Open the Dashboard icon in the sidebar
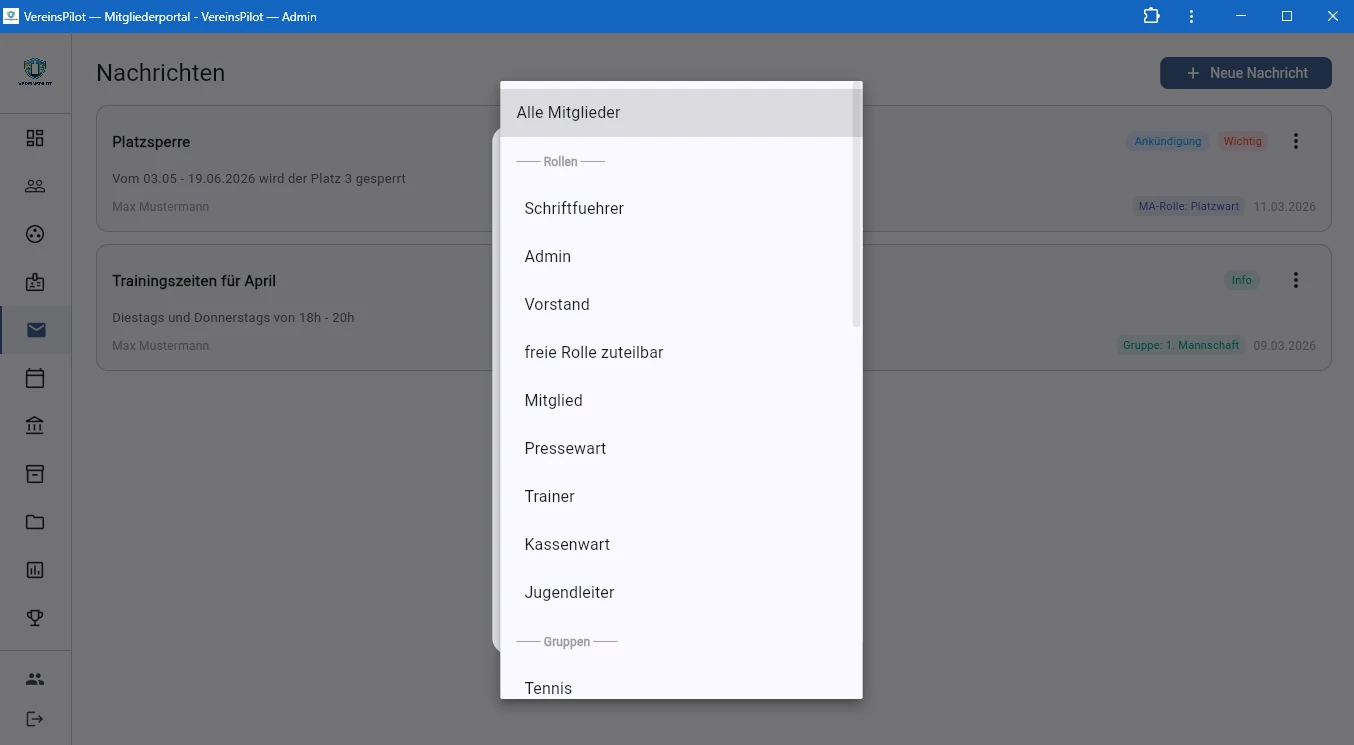1354x745 pixels. (x=35, y=138)
